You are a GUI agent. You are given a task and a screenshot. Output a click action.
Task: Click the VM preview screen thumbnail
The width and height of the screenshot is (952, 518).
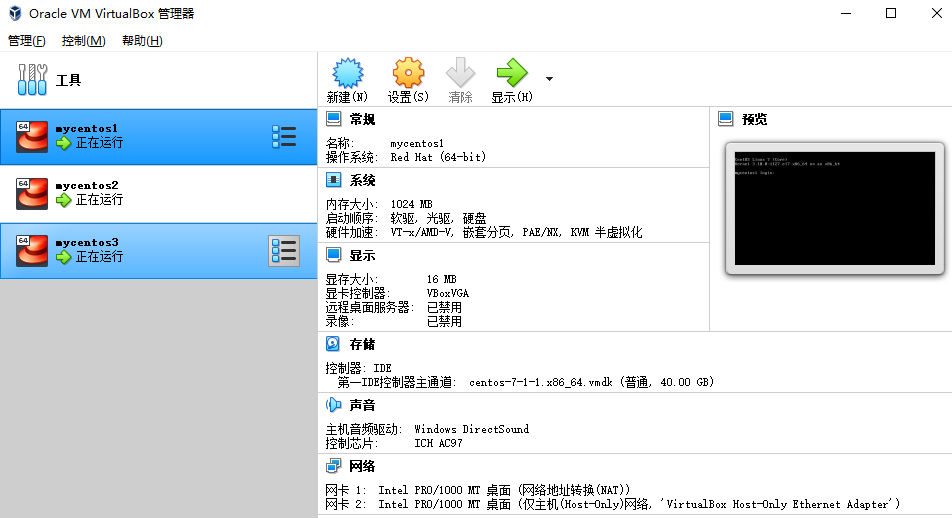[835, 208]
